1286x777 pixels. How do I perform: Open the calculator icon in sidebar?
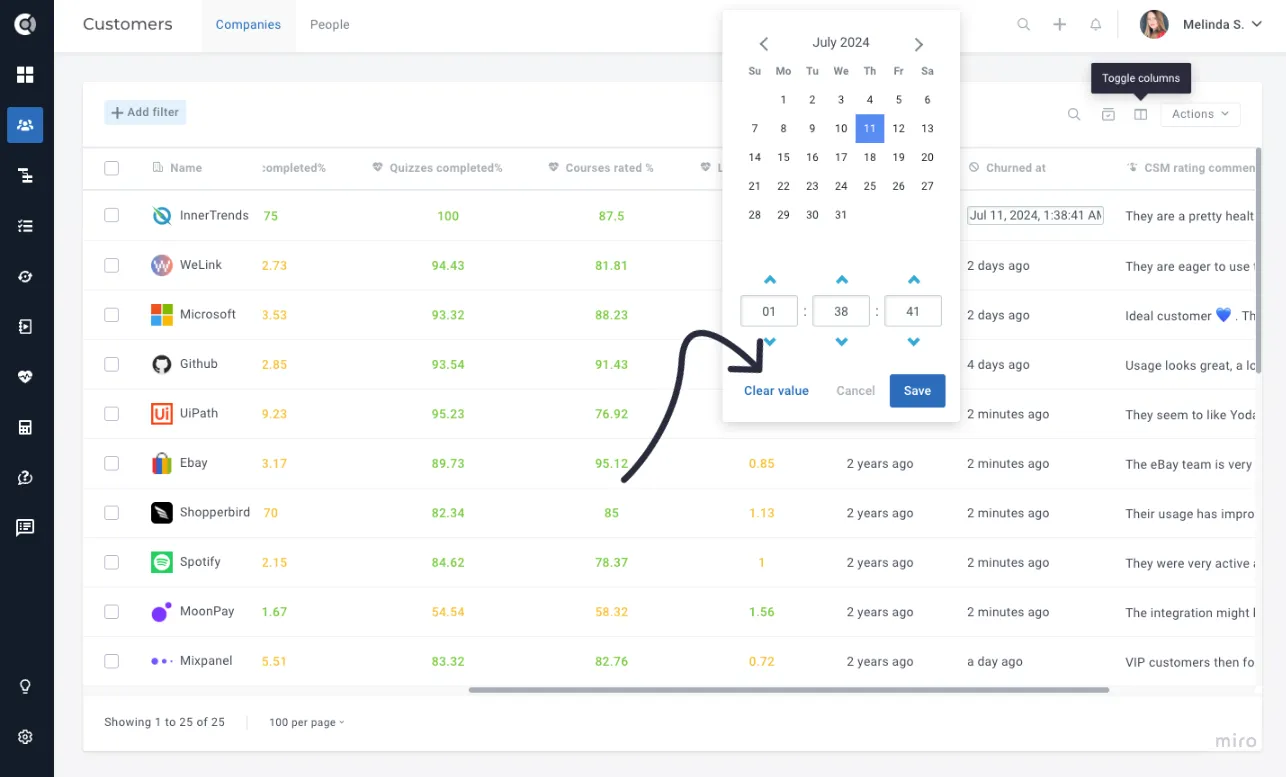click(x=25, y=427)
